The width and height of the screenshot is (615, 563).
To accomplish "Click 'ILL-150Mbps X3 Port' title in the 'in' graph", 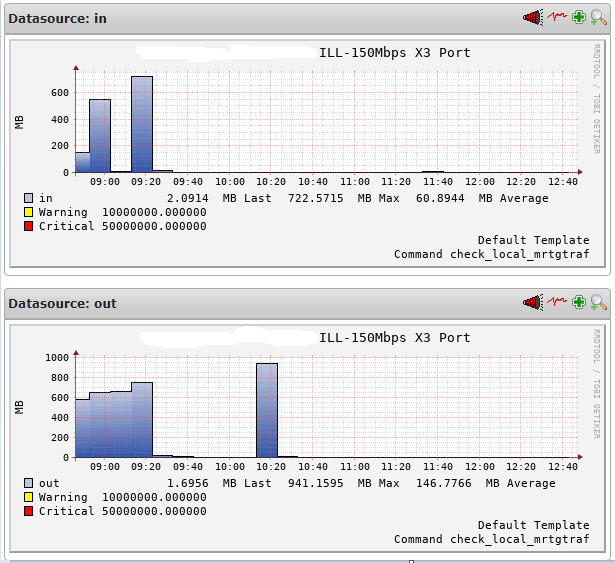I will pos(394,53).
